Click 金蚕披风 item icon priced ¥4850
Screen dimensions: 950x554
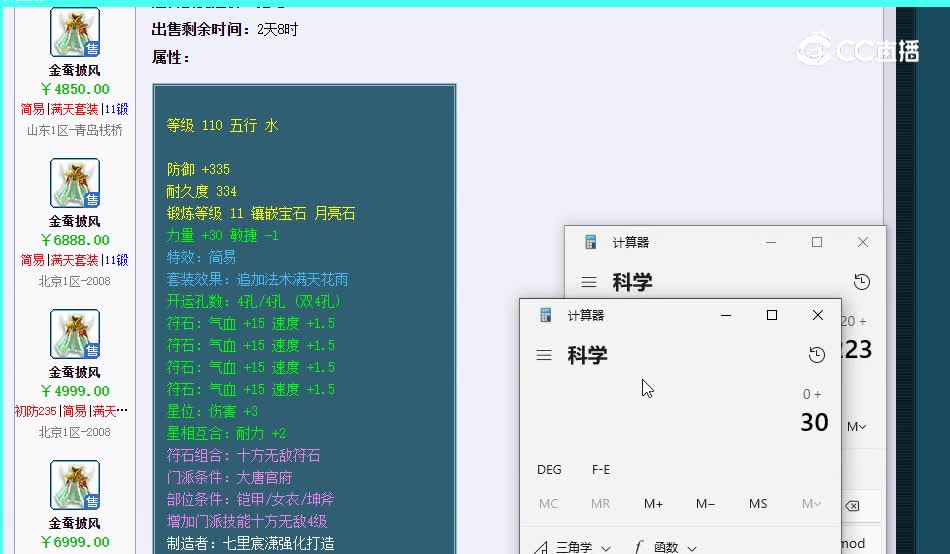pyautogui.click(x=75, y=32)
